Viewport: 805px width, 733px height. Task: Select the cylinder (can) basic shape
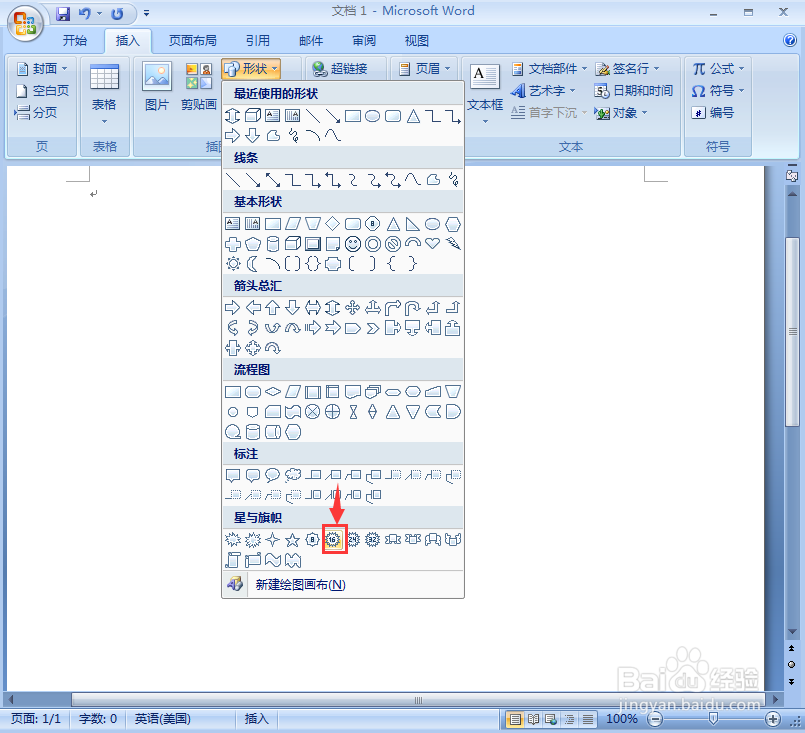pyautogui.click(x=273, y=244)
